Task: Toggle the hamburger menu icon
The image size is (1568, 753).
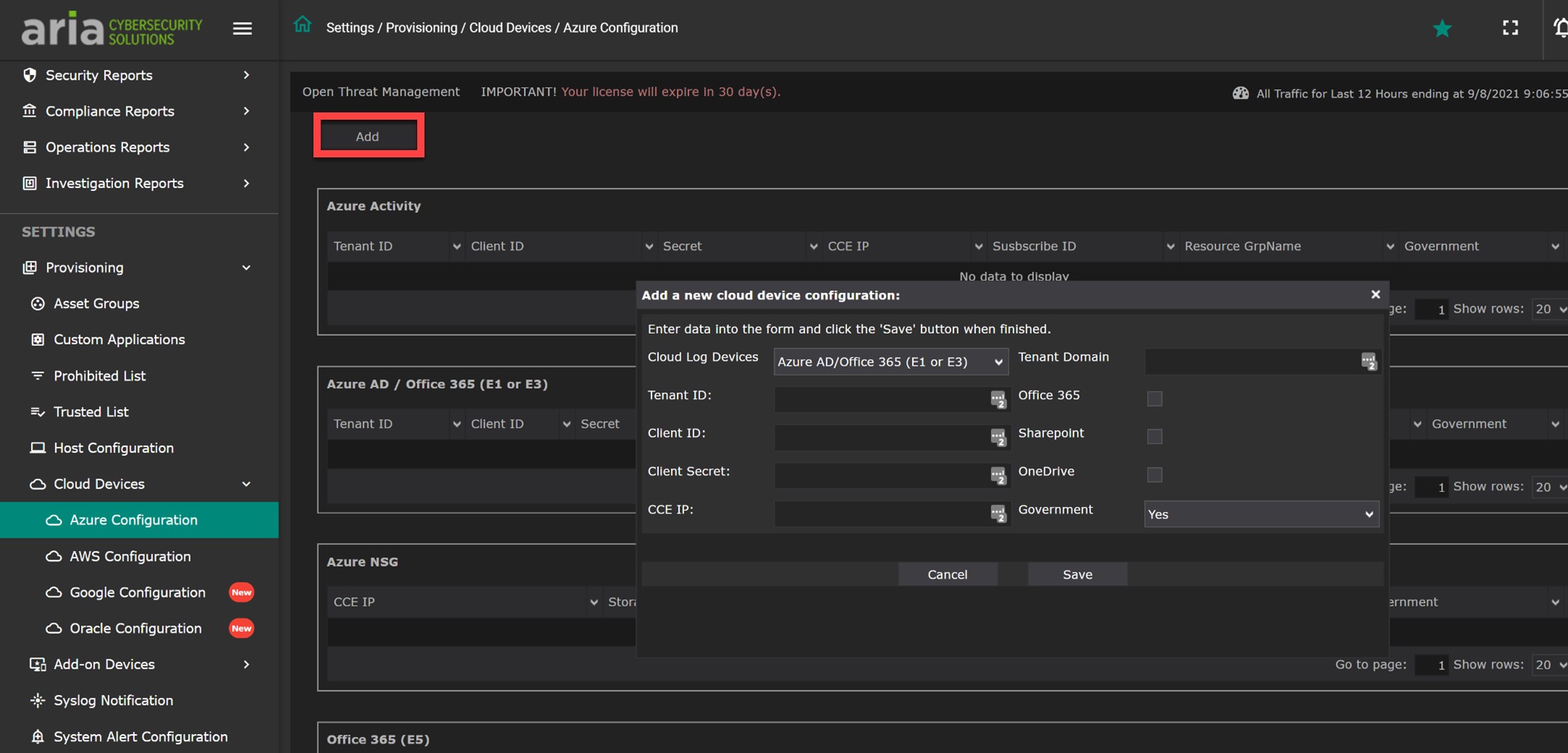Action: [242, 28]
